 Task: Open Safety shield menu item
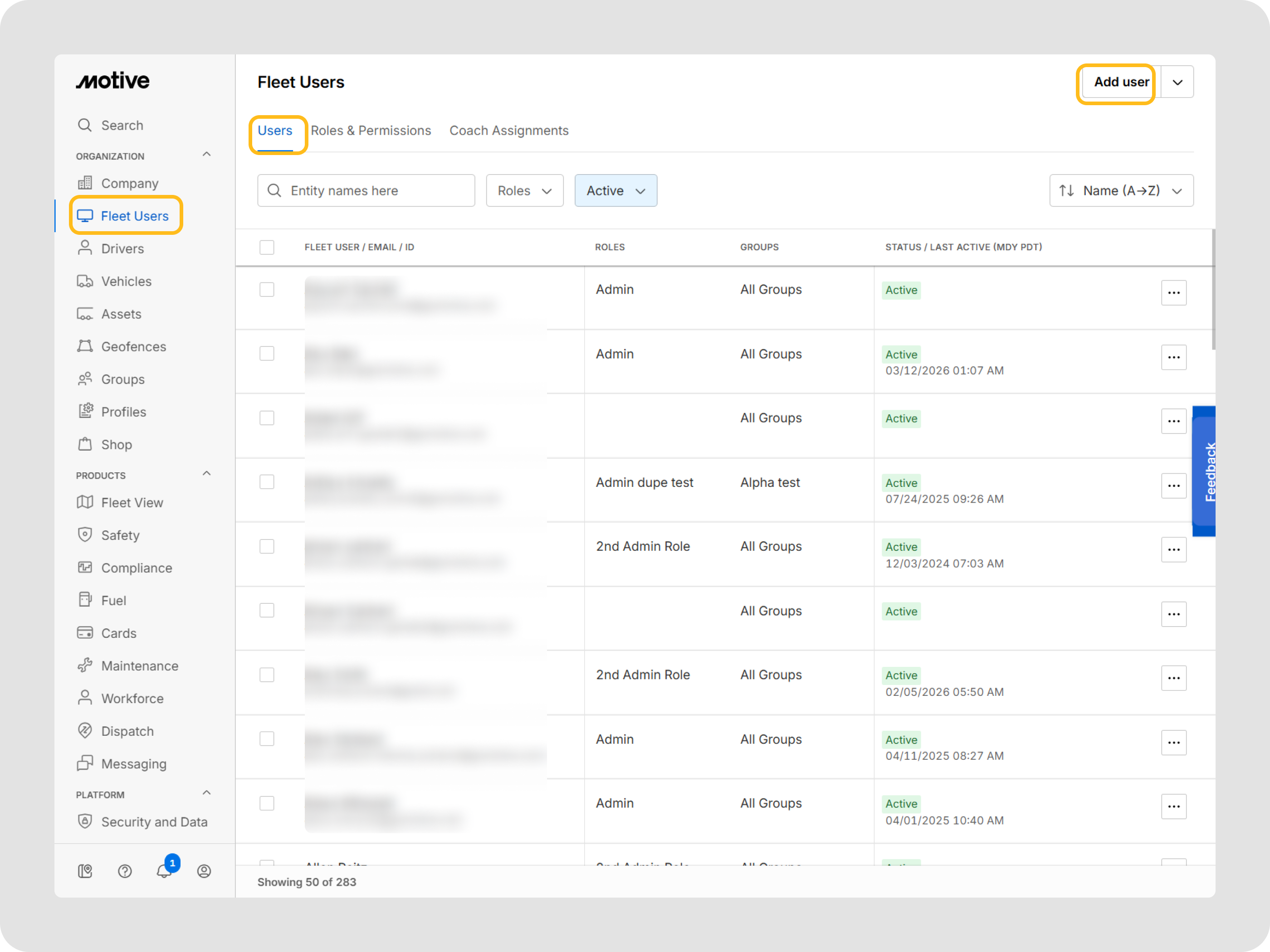coord(120,535)
